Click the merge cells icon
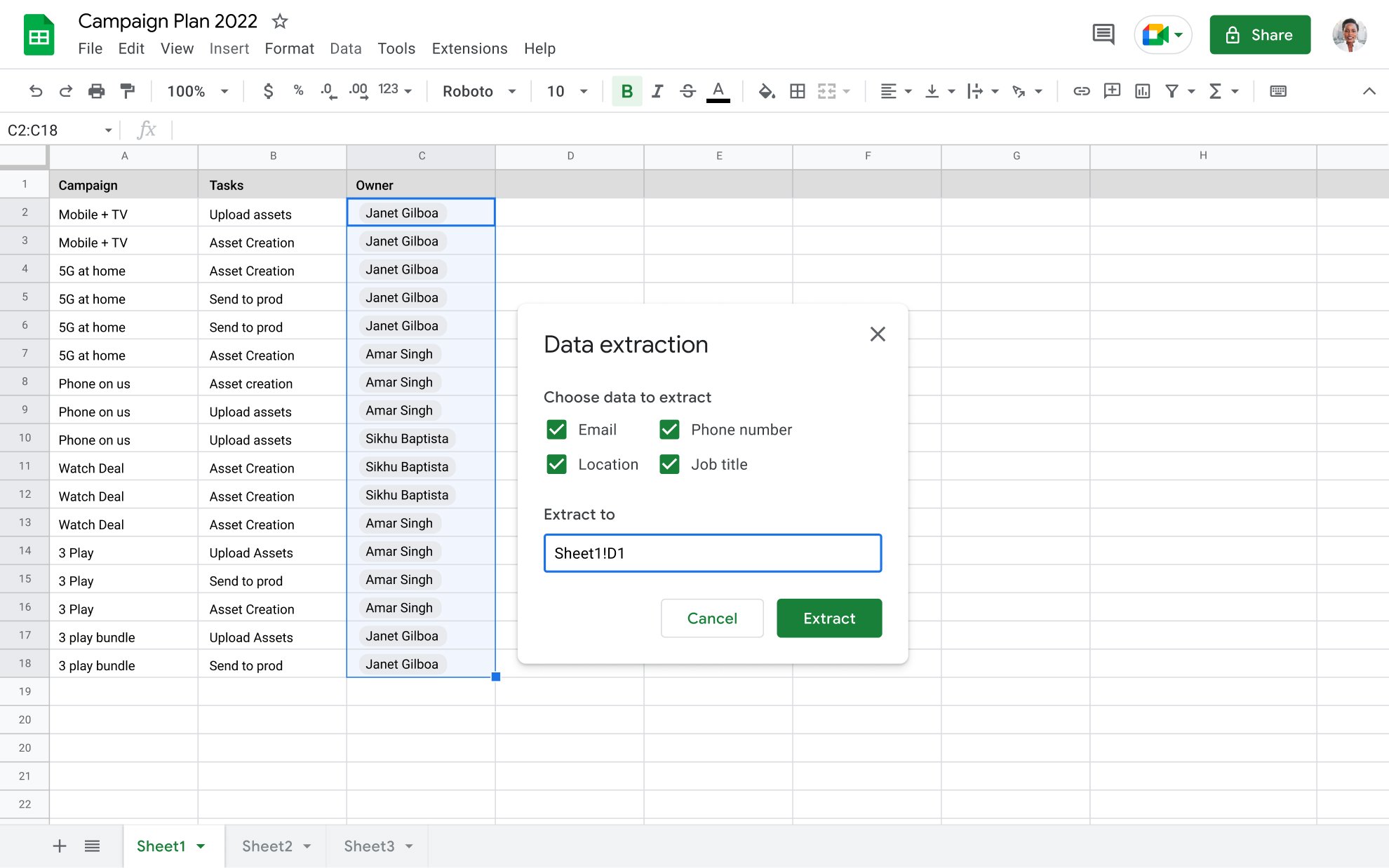 [827, 91]
